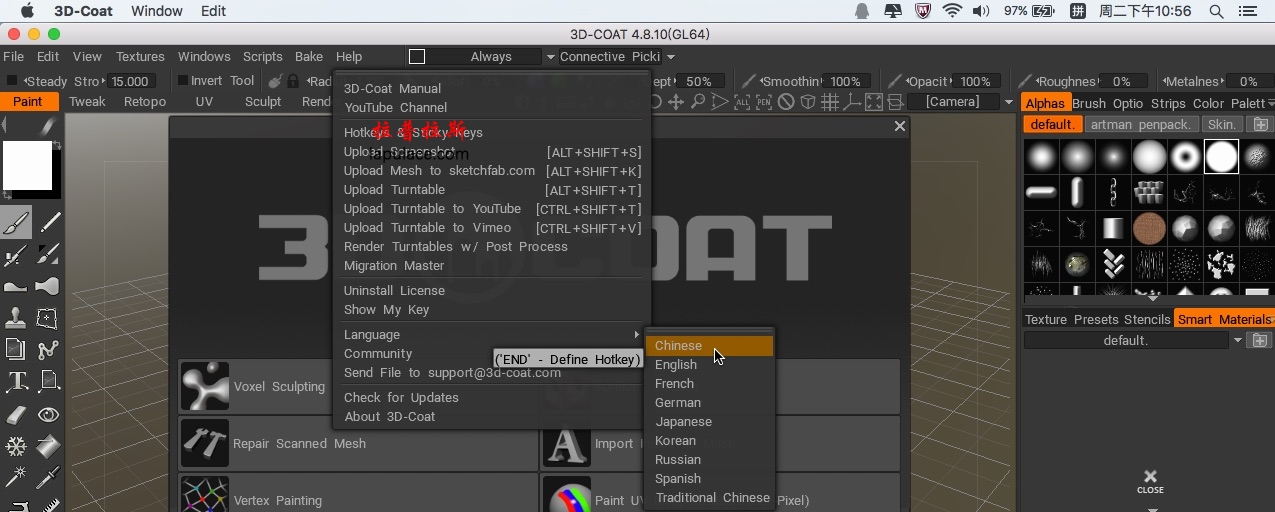
Task: Select the Eraser tool
Action: [16, 414]
